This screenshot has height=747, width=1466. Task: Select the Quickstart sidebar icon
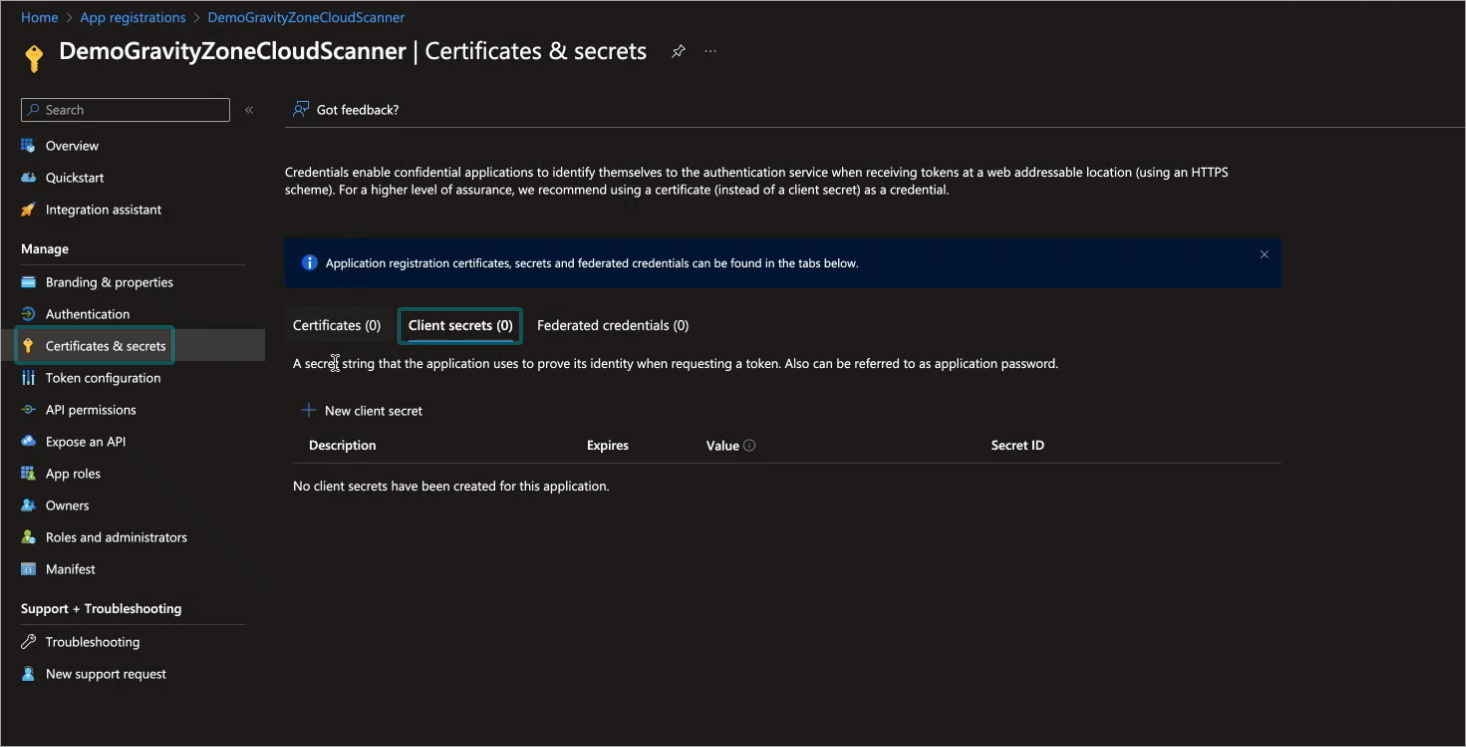(29, 177)
